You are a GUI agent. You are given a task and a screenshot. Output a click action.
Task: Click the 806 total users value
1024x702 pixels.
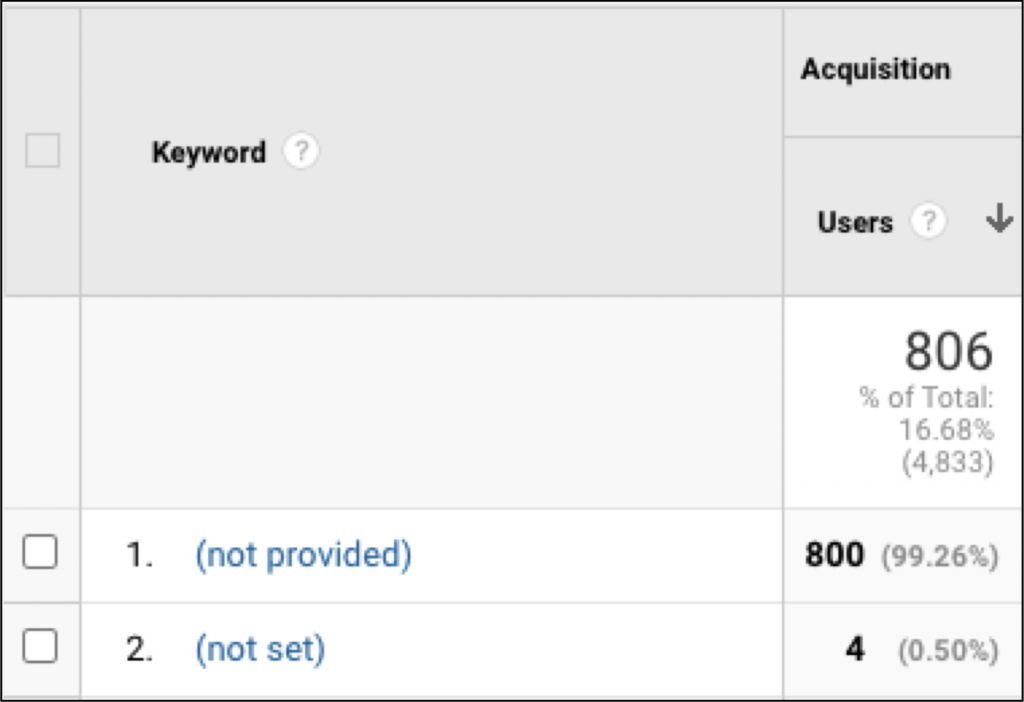pyautogui.click(x=948, y=351)
